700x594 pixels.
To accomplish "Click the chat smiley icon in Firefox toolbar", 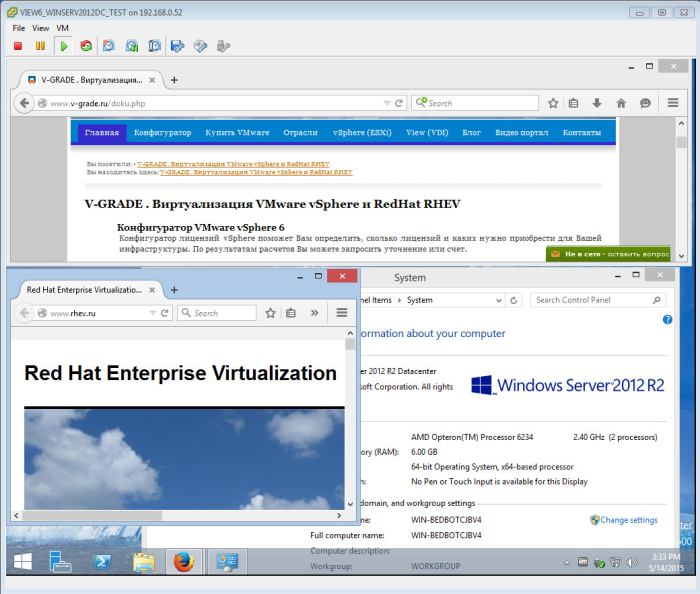I will [645, 103].
